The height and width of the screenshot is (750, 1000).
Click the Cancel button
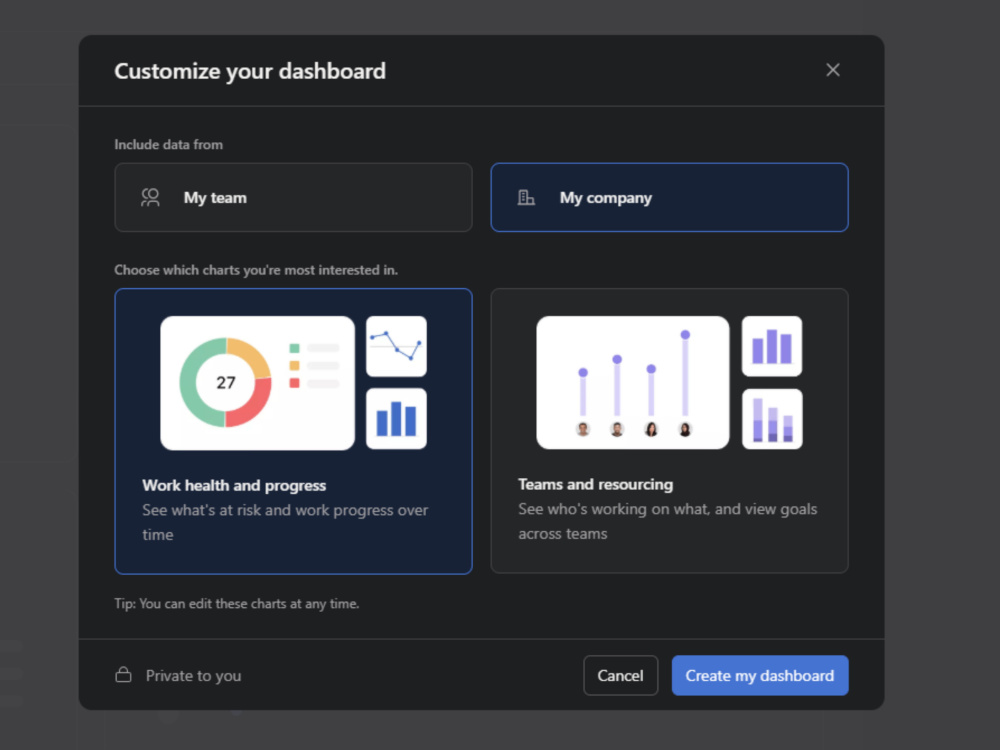621,675
